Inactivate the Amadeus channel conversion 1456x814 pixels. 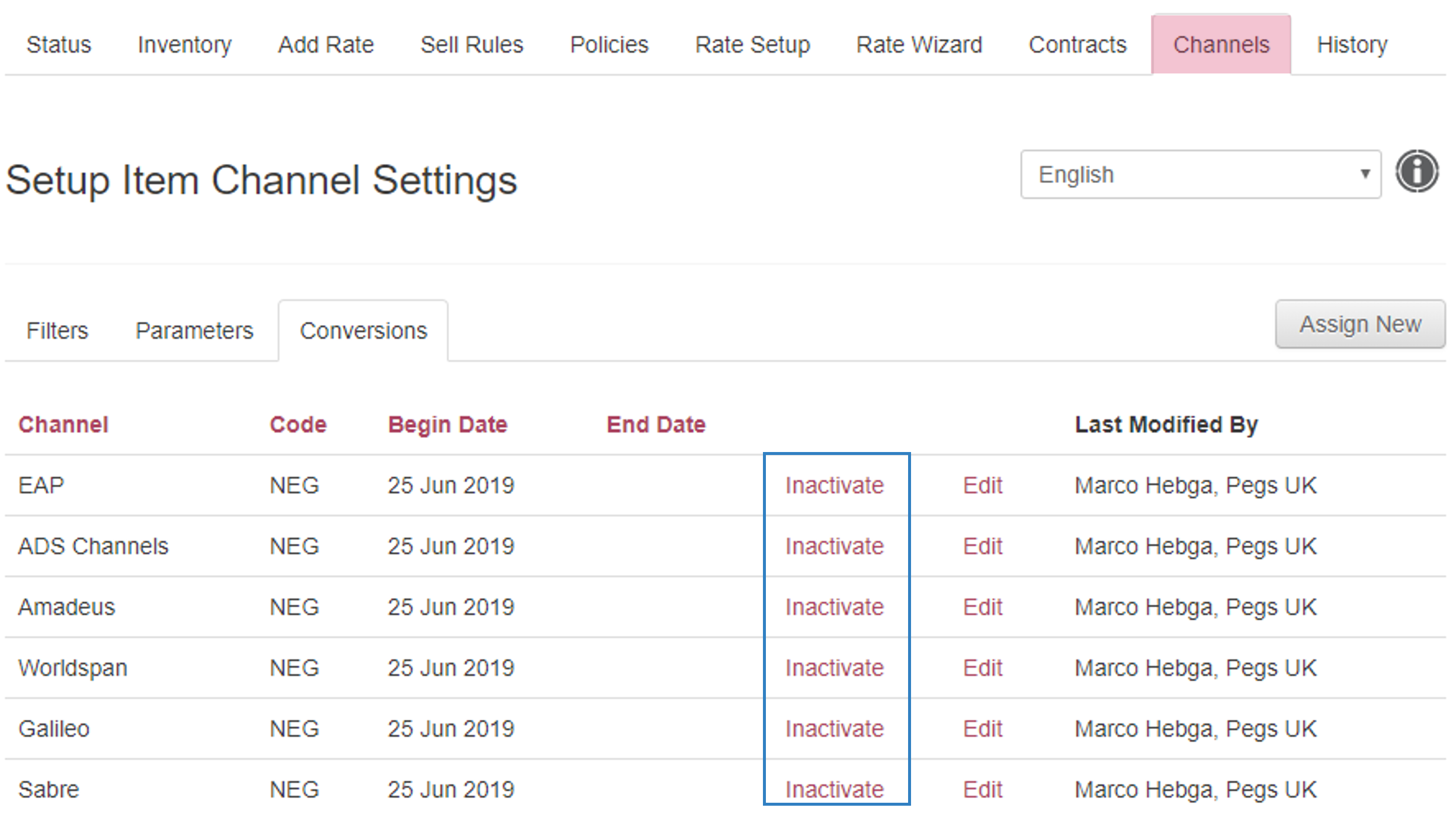(834, 607)
